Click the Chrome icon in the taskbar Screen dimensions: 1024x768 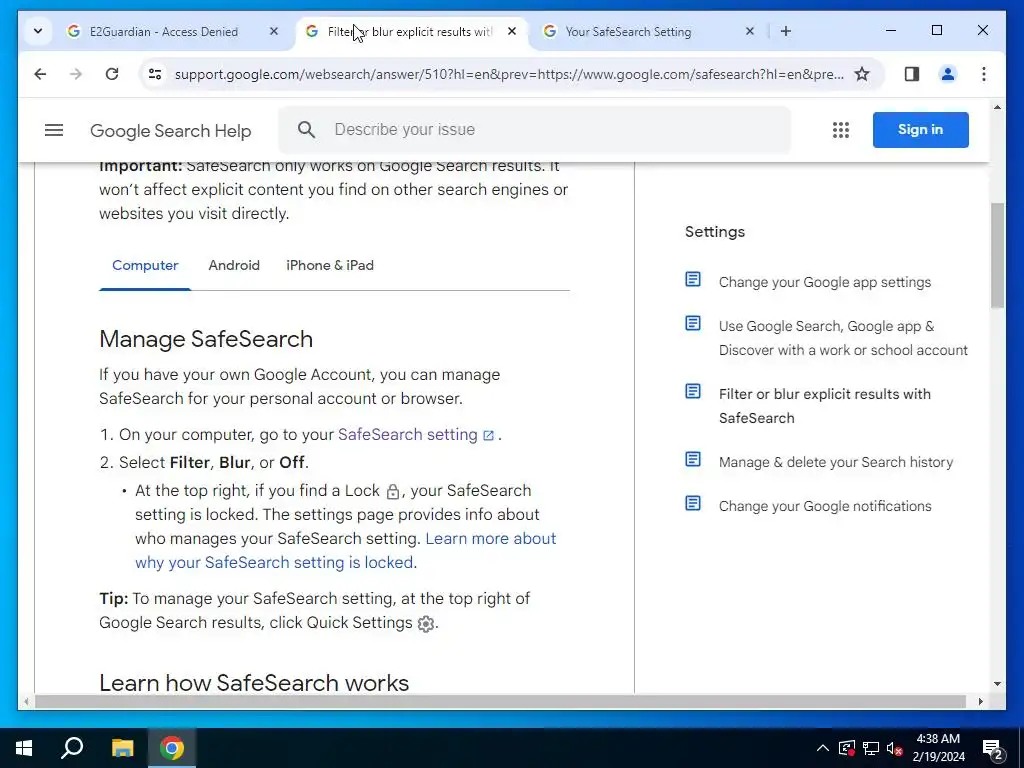point(172,748)
